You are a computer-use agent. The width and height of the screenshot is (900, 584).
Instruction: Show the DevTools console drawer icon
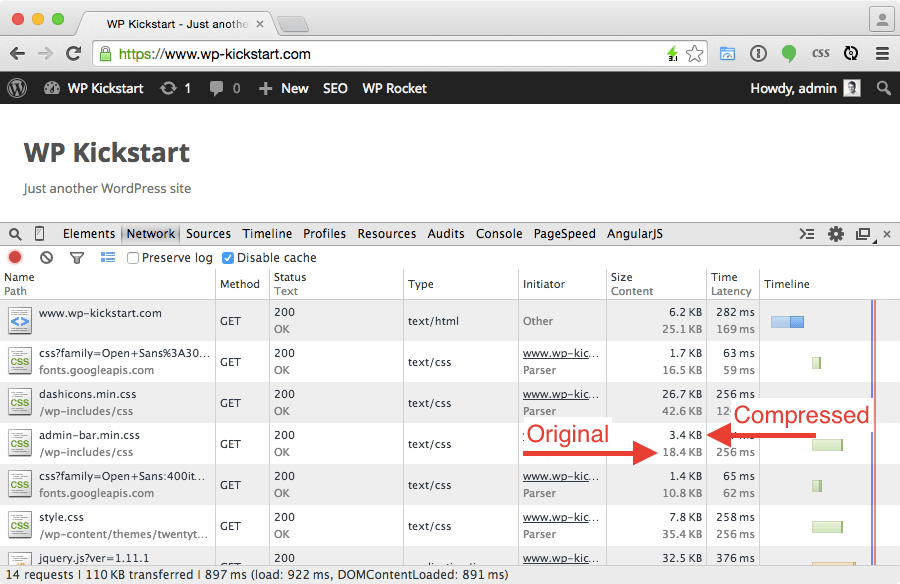[x=807, y=234]
